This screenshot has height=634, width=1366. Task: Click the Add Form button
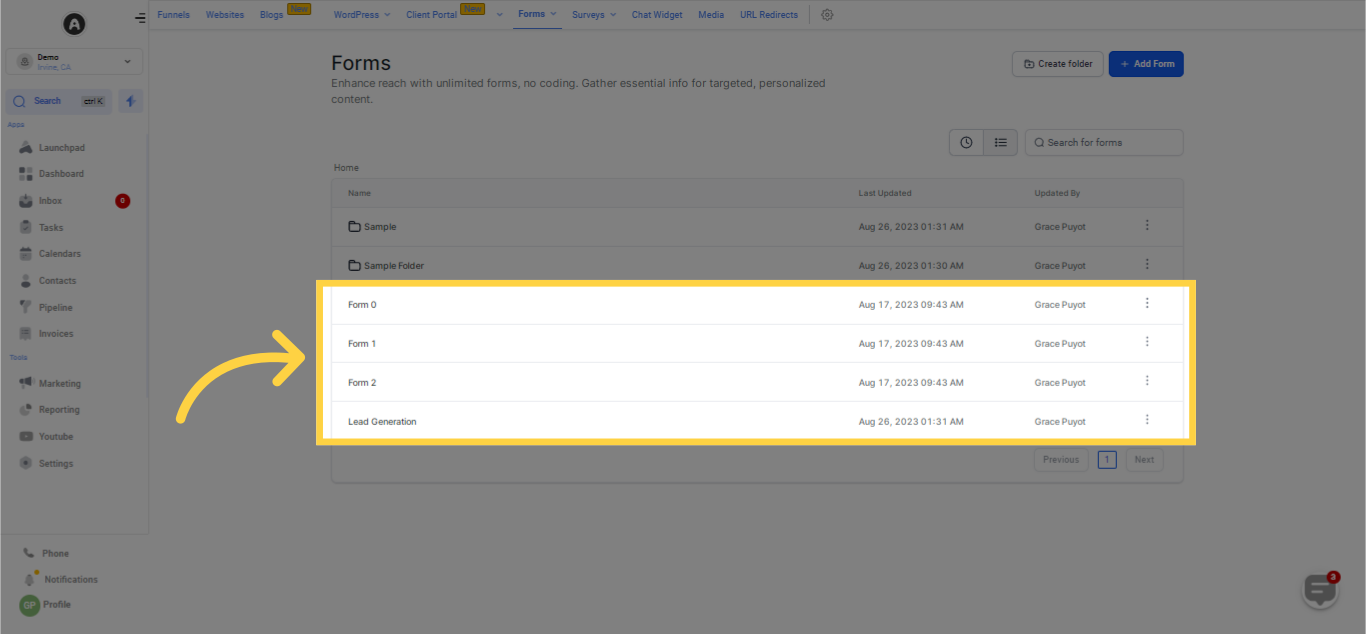(x=1146, y=64)
